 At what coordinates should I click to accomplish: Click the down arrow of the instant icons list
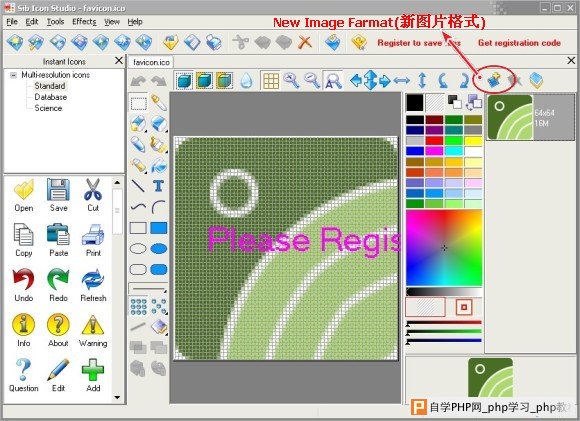(x=117, y=397)
